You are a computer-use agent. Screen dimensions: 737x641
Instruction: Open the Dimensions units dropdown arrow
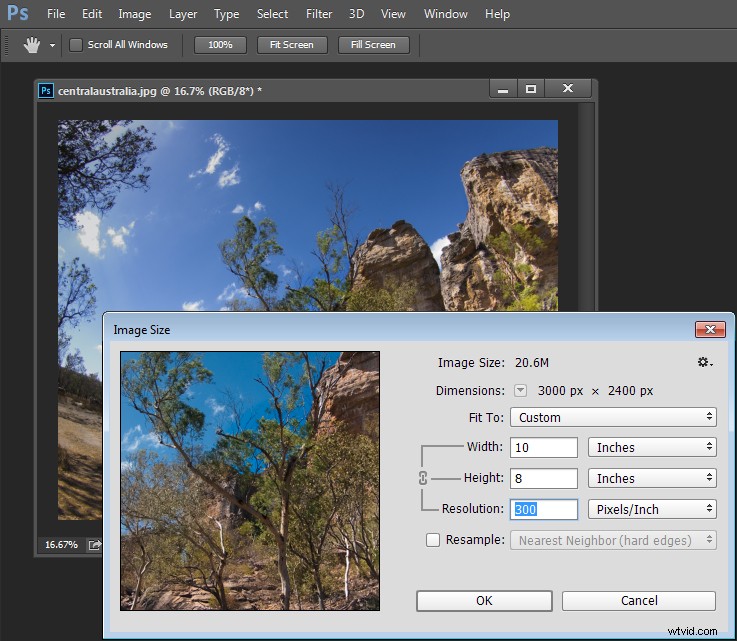click(x=520, y=391)
